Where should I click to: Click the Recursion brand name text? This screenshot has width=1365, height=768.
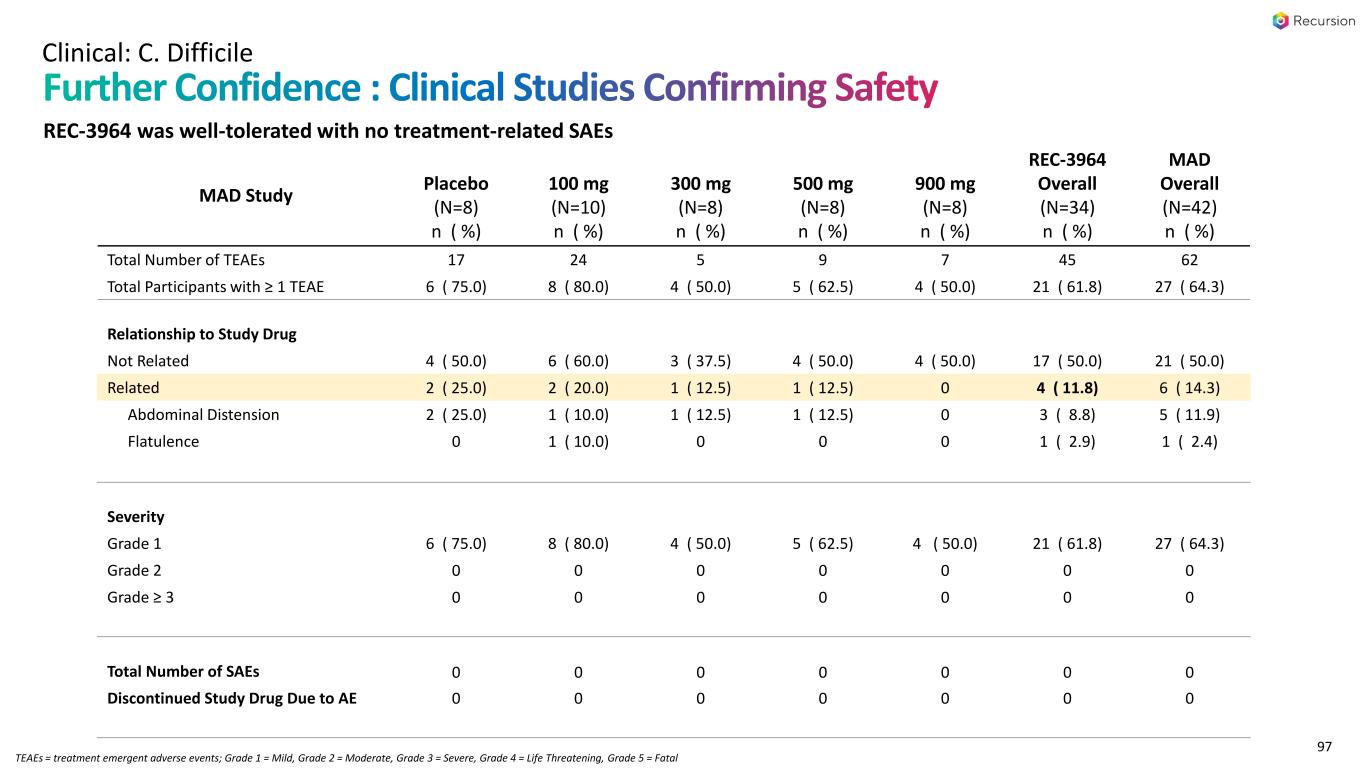tap(1323, 21)
